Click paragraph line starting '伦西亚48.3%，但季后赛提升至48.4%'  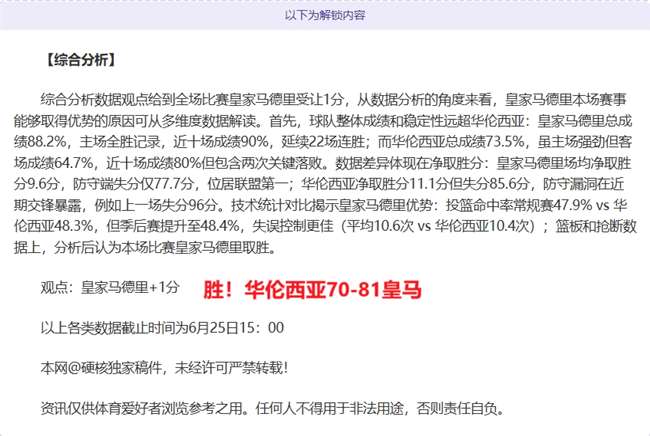coord(325,226)
